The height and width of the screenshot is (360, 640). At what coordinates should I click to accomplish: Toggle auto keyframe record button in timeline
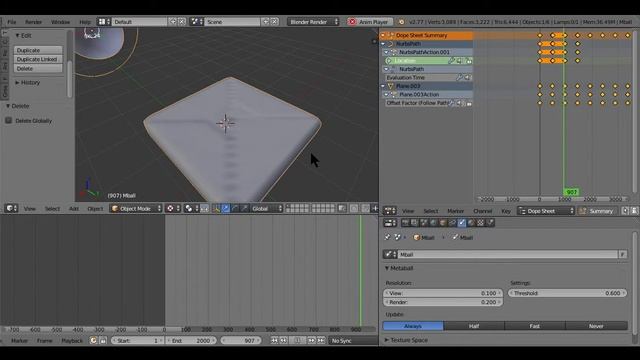tap(93, 340)
